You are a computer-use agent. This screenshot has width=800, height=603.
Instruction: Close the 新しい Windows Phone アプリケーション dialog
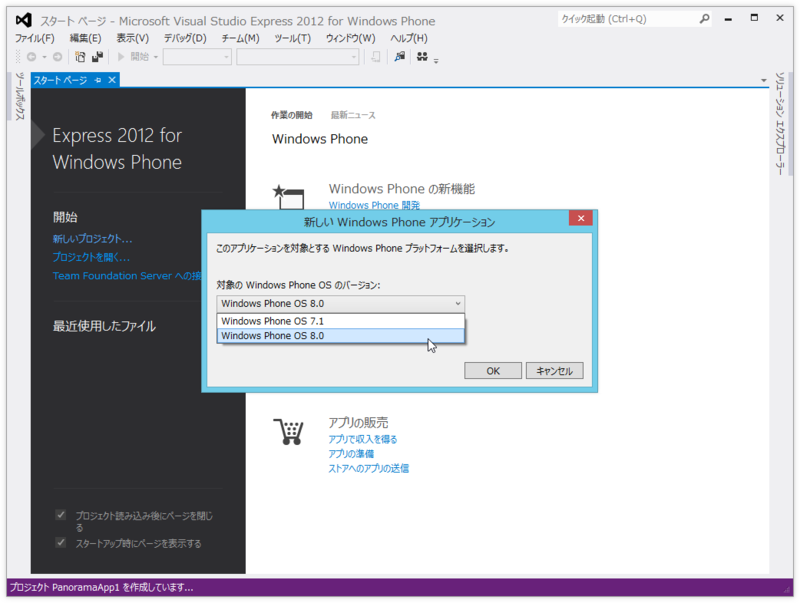coord(581,218)
